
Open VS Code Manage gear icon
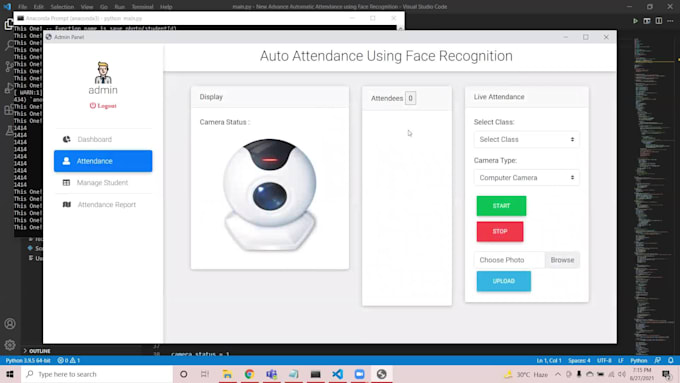10,345
